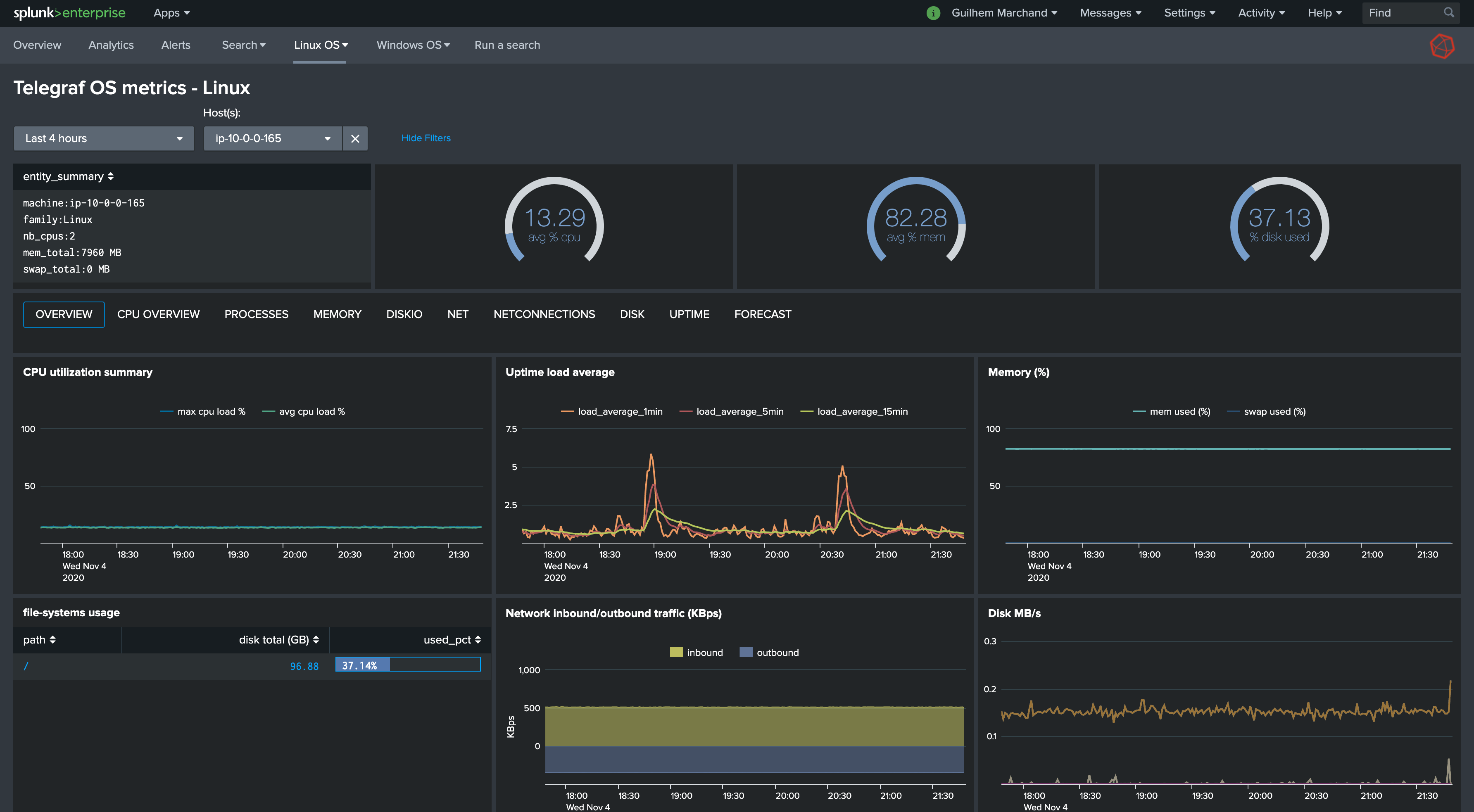
Task: Sort by disk total (GB) column
Action: tap(316, 640)
